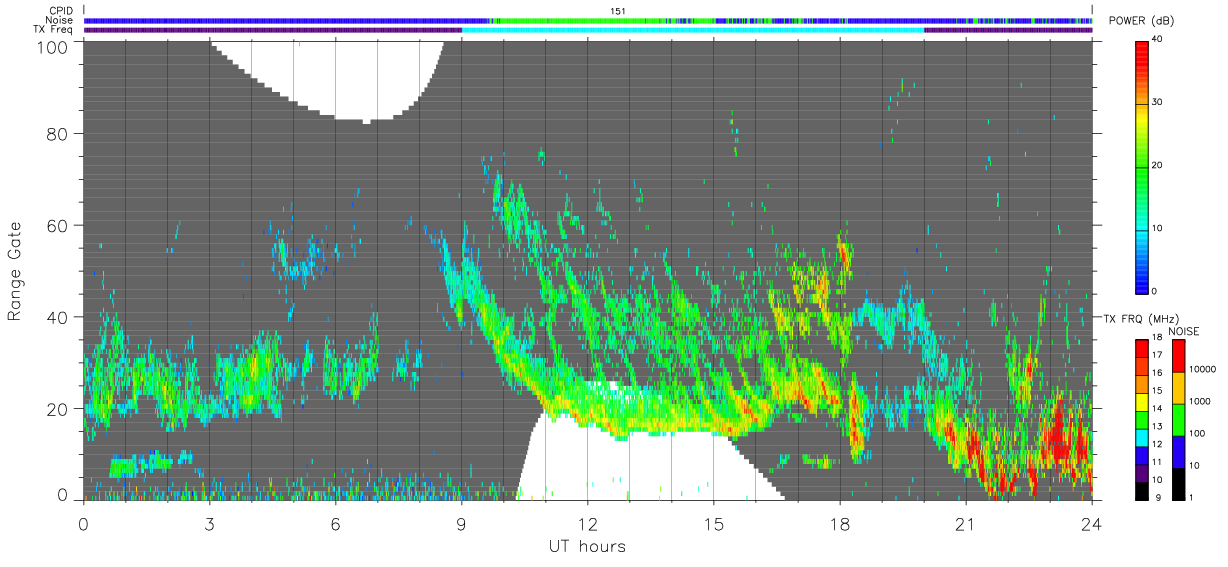
Task: Click the 21 tick on UT hours axis
Action: tap(966, 525)
